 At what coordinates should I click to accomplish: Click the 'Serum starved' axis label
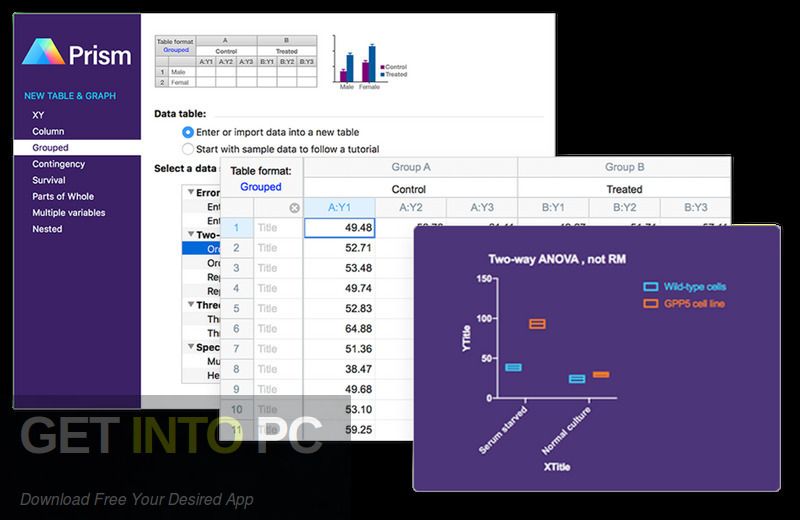(504, 430)
